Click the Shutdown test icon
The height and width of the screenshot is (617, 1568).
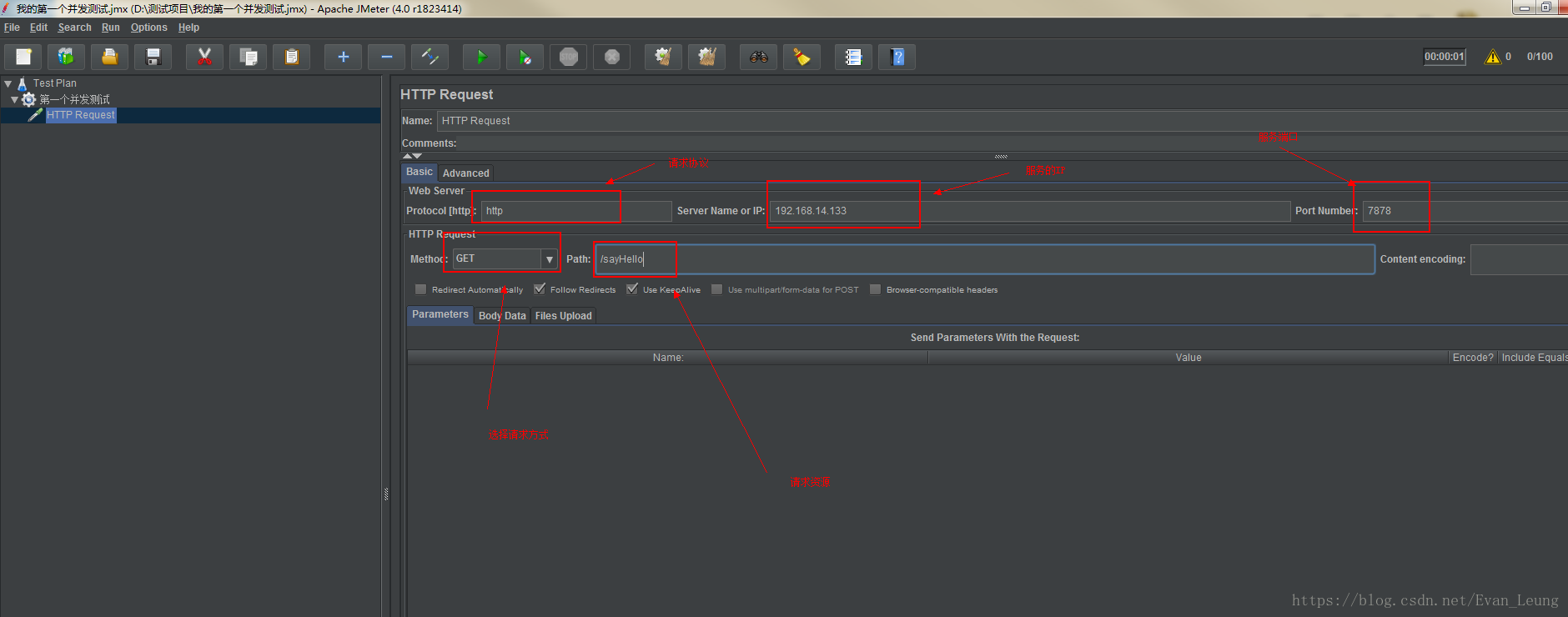coord(611,57)
